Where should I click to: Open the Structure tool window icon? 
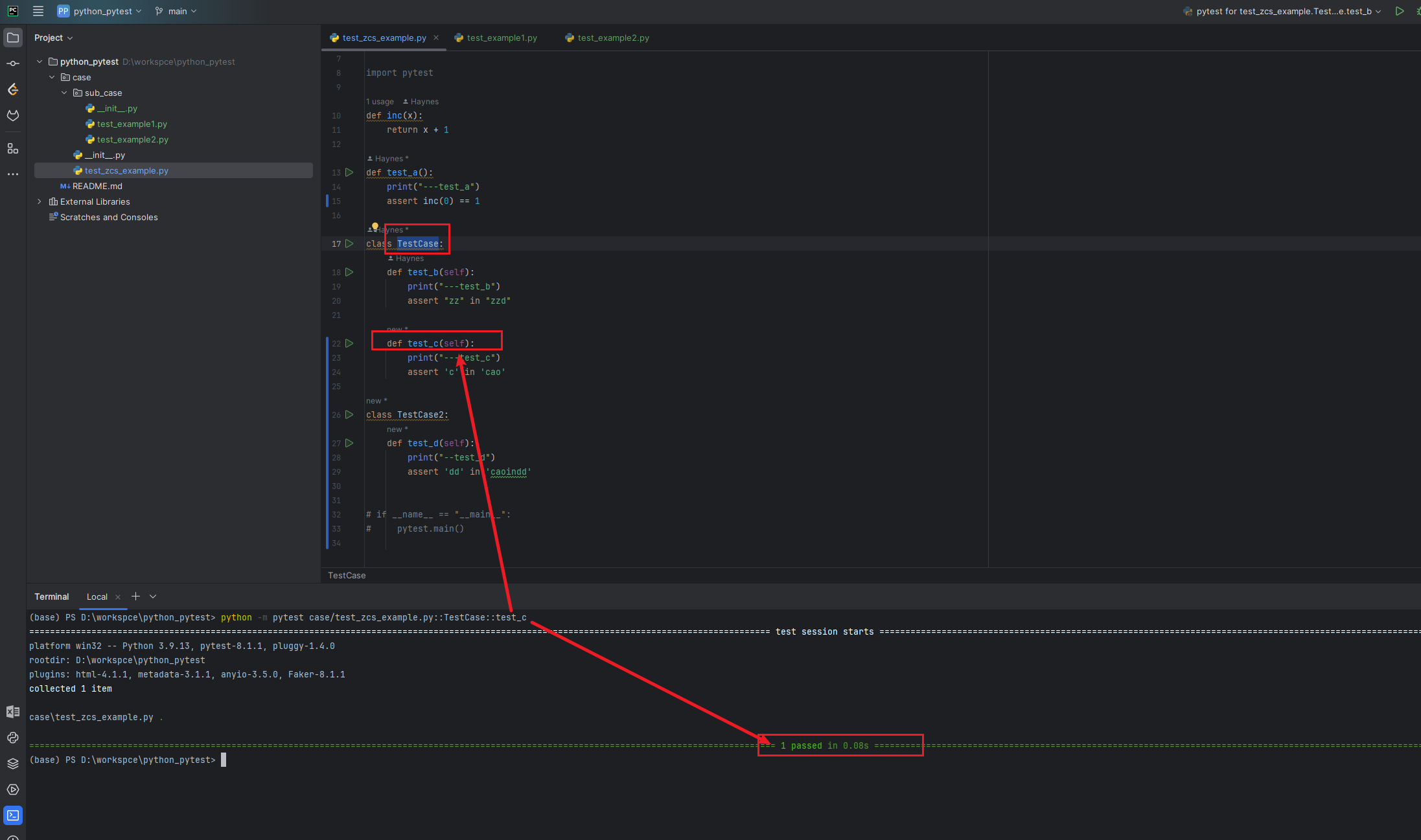coord(13,148)
